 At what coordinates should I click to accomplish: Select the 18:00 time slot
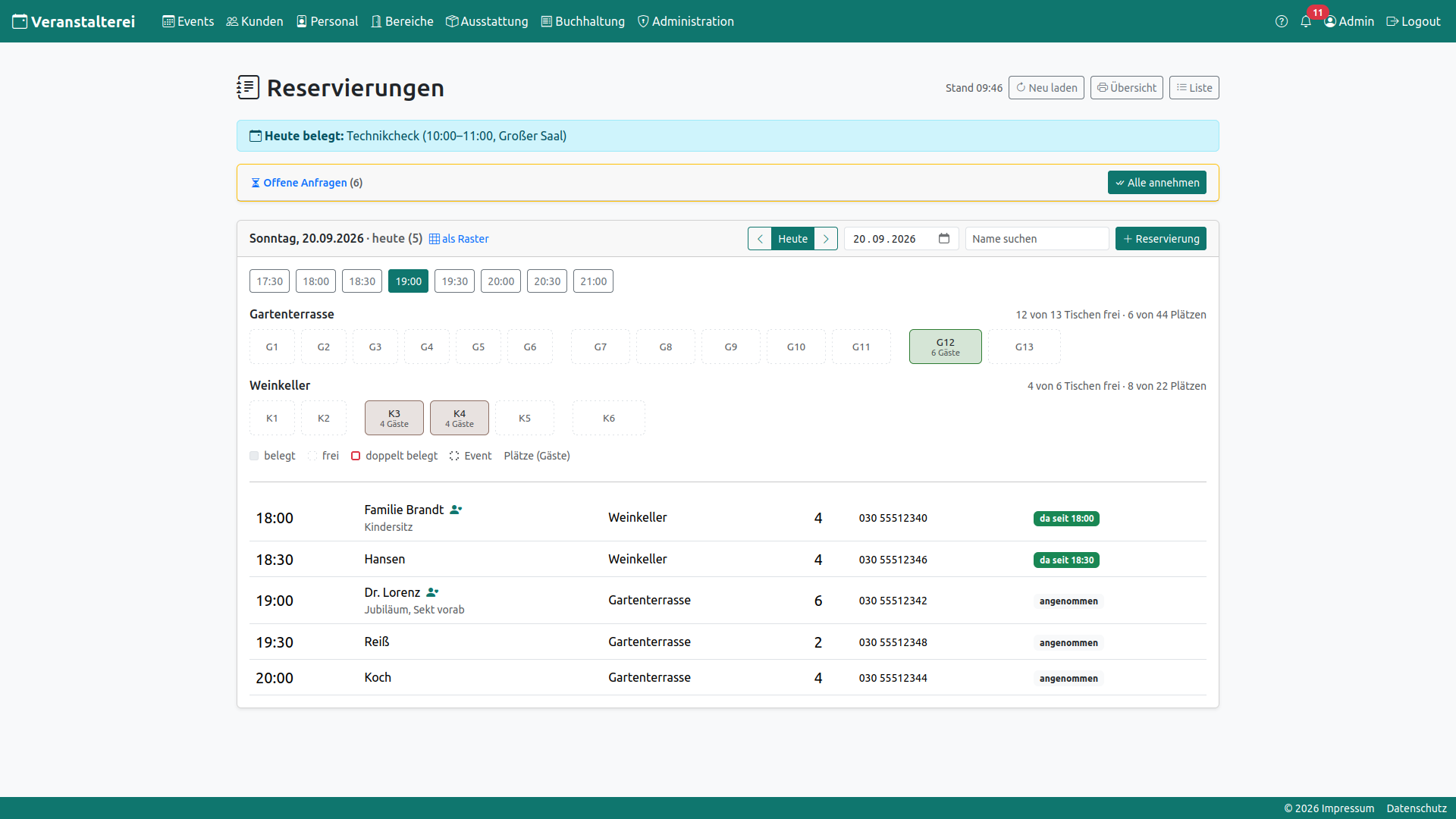click(315, 281)
